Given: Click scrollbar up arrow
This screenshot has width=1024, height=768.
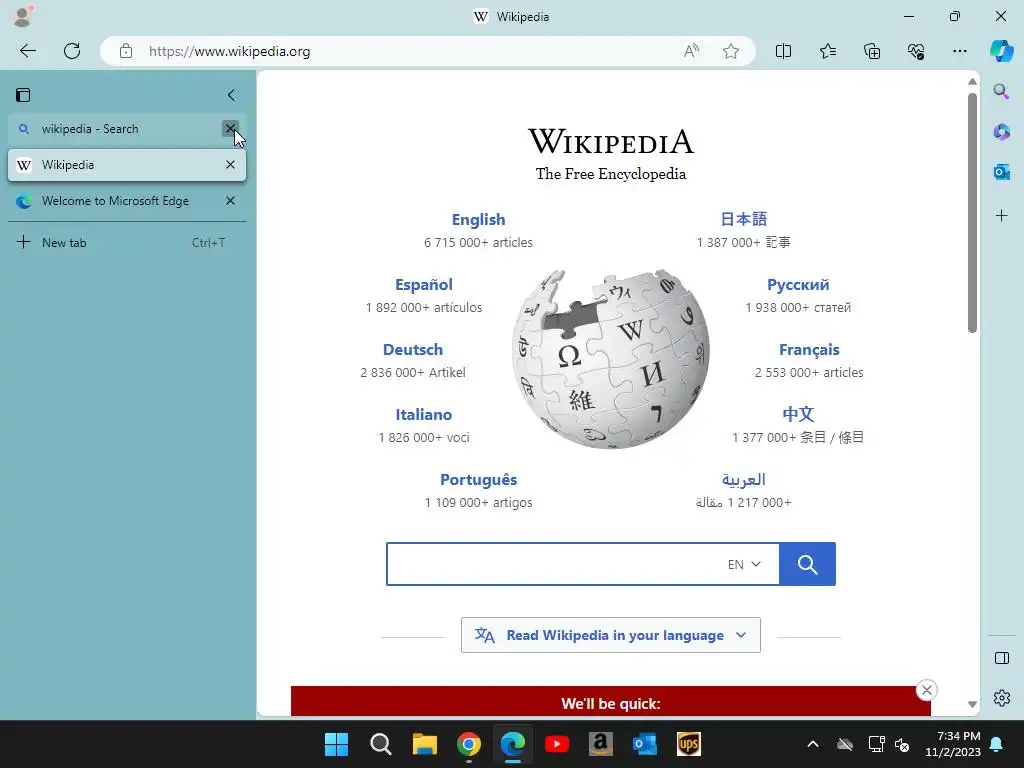Looking at the screenshot, I should click(972, 82).
